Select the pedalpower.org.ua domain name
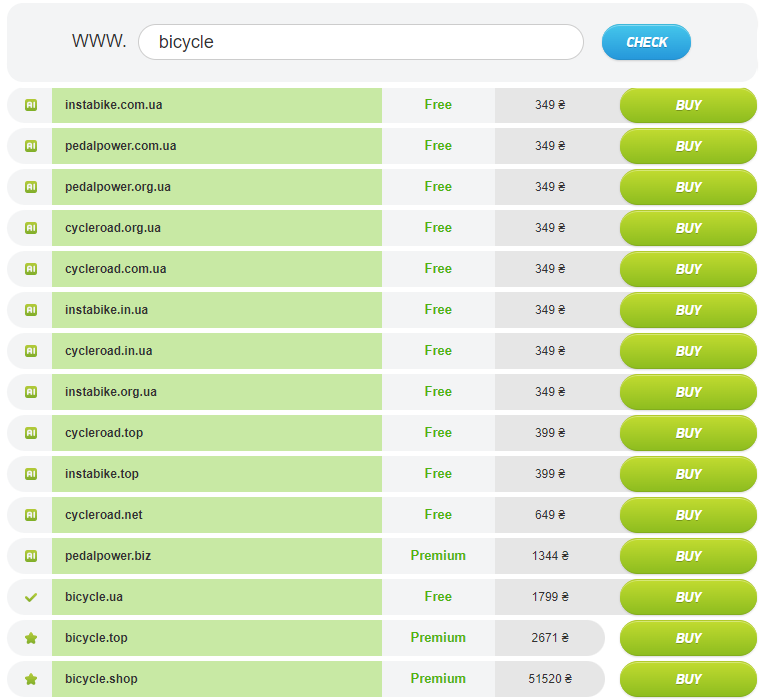The width and height of the screenshot is (770, 700). [x=118, y=187]
